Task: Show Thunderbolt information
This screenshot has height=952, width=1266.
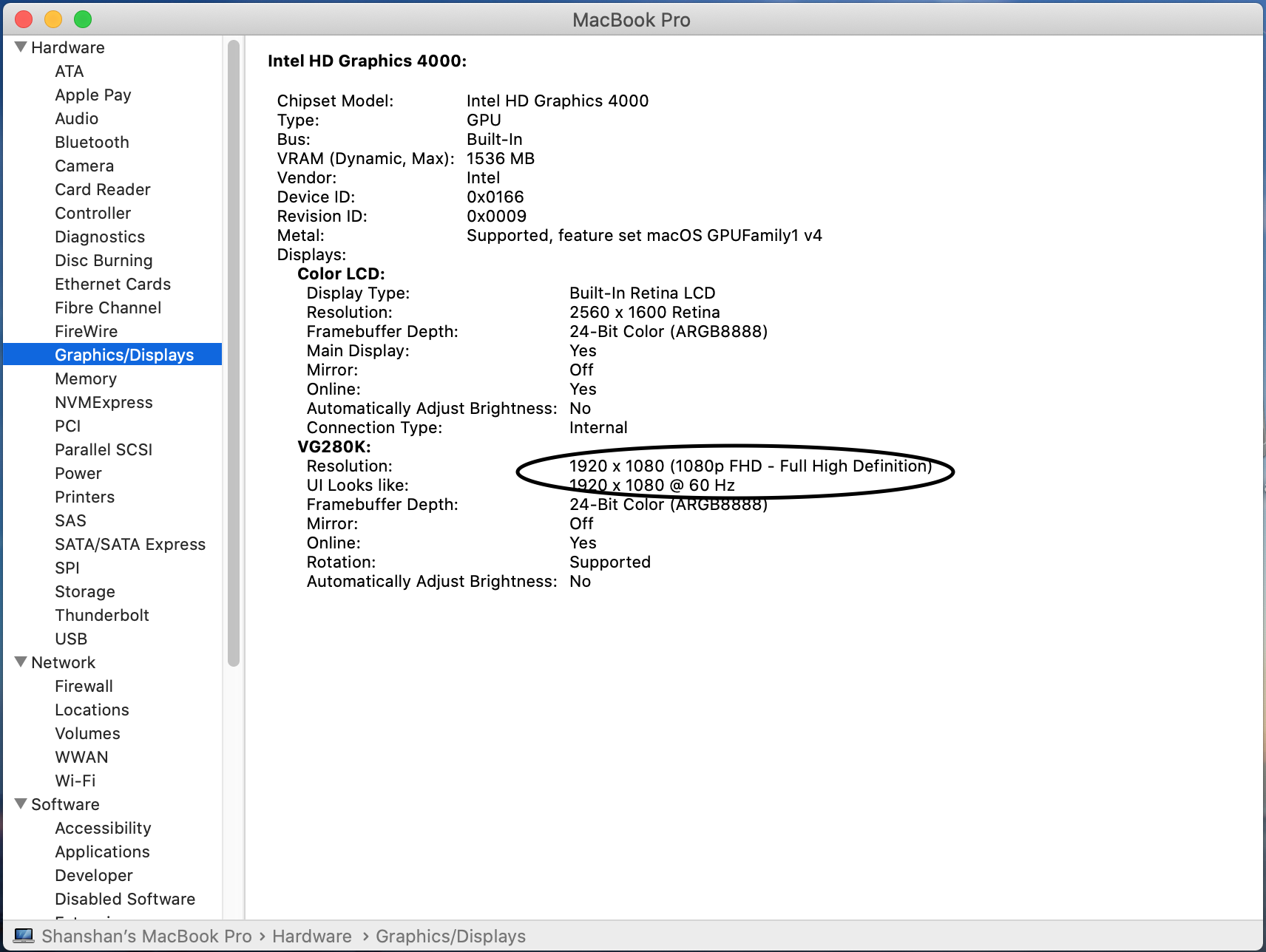Action: (x=102, y=615)
